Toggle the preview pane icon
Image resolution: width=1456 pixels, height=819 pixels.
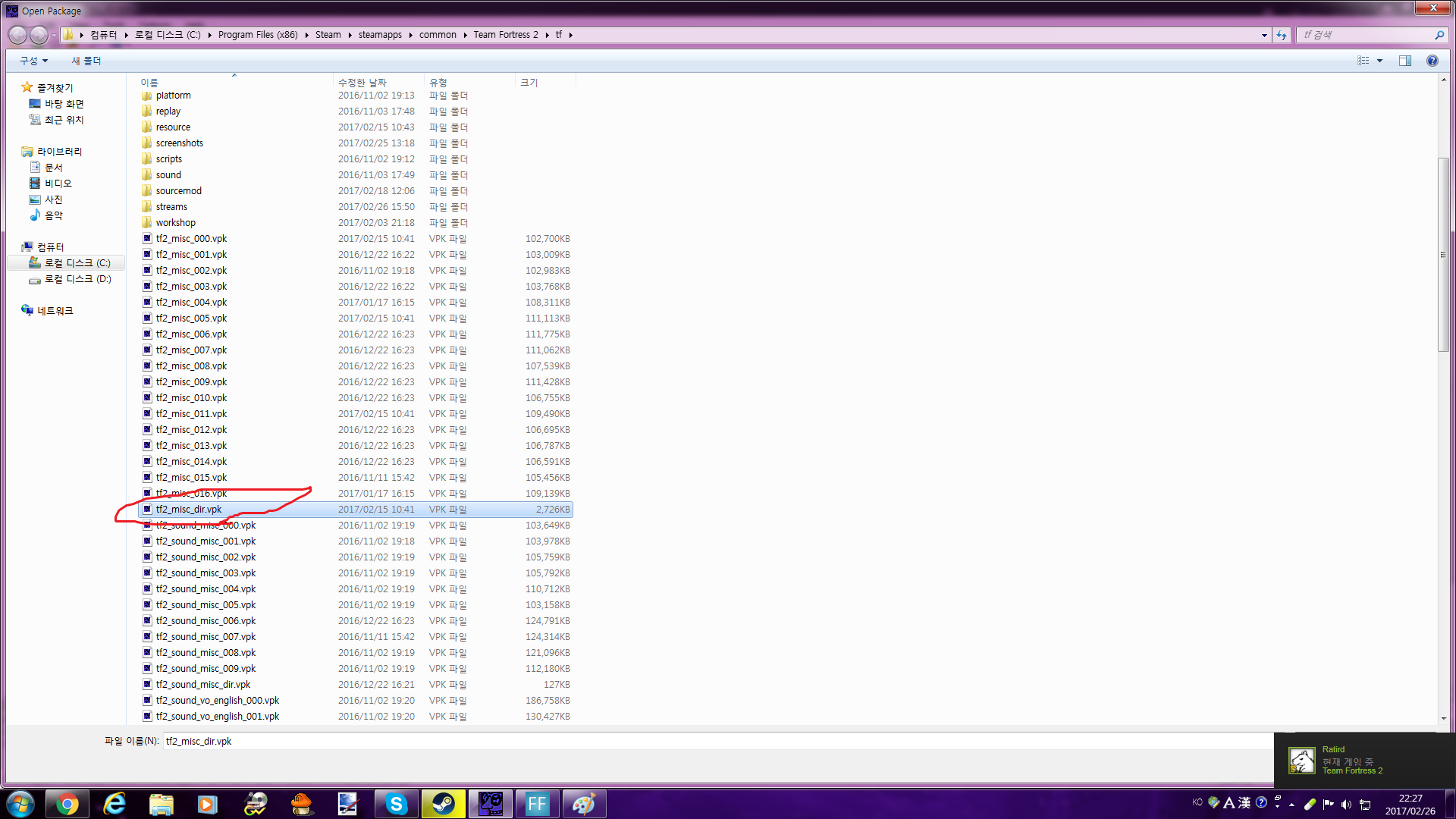point(1404,61)
